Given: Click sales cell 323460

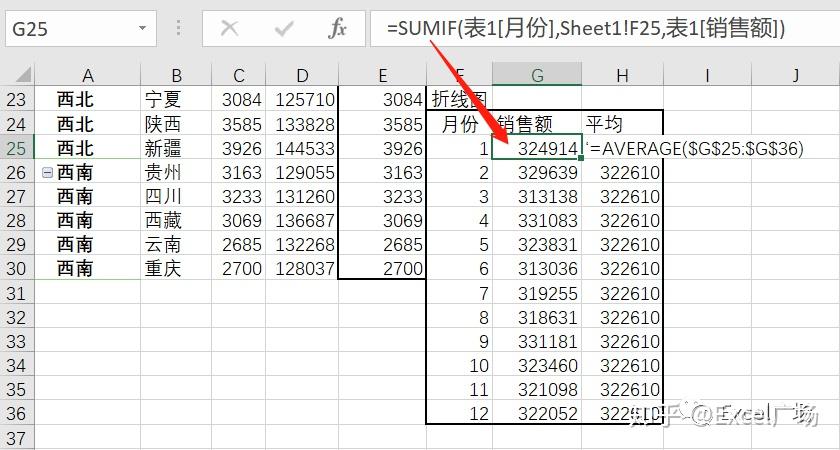Looking at the screenshot, I should point(537,365).
